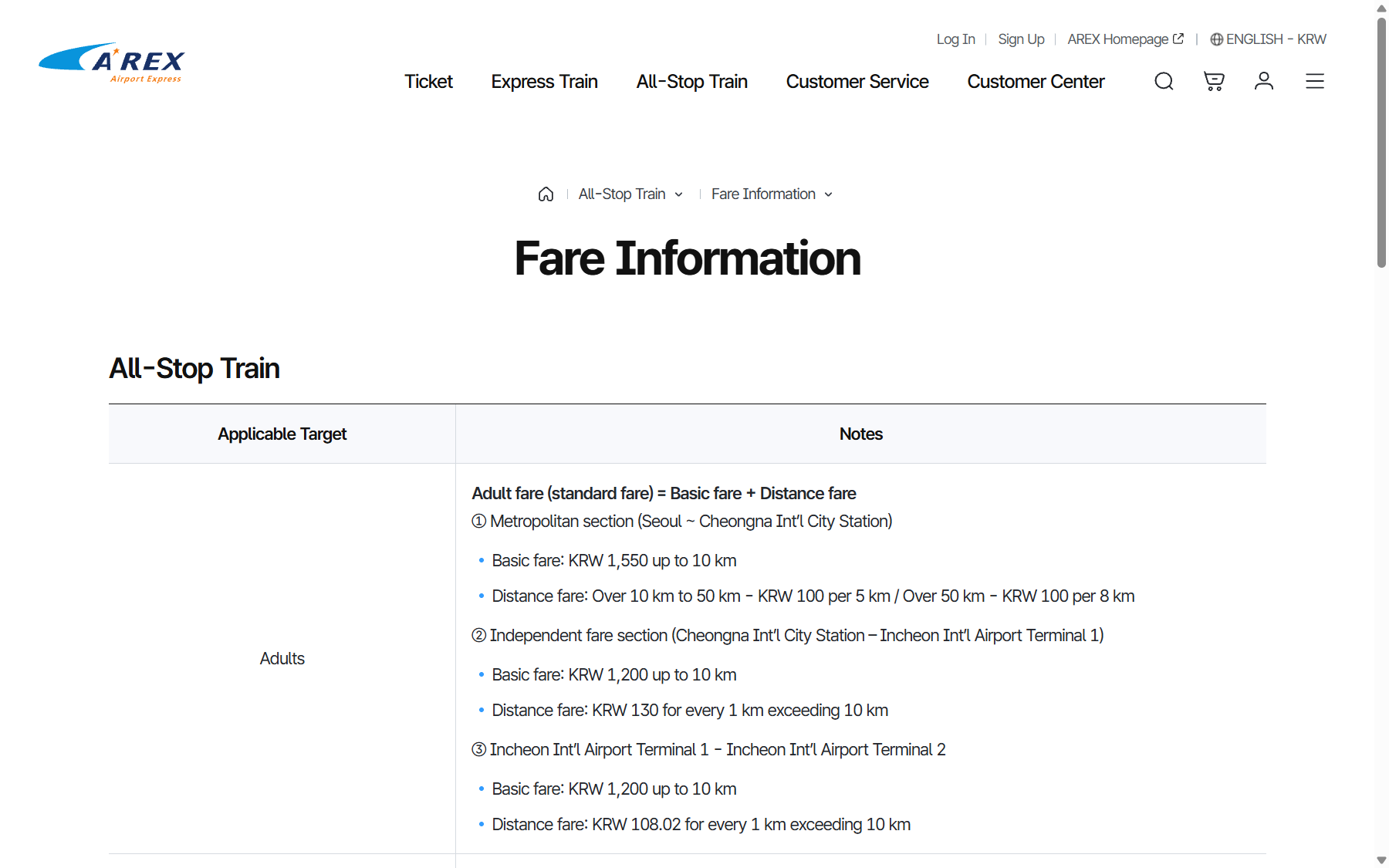Click the page scrollbar thumb

click(x=1381, y=143)
